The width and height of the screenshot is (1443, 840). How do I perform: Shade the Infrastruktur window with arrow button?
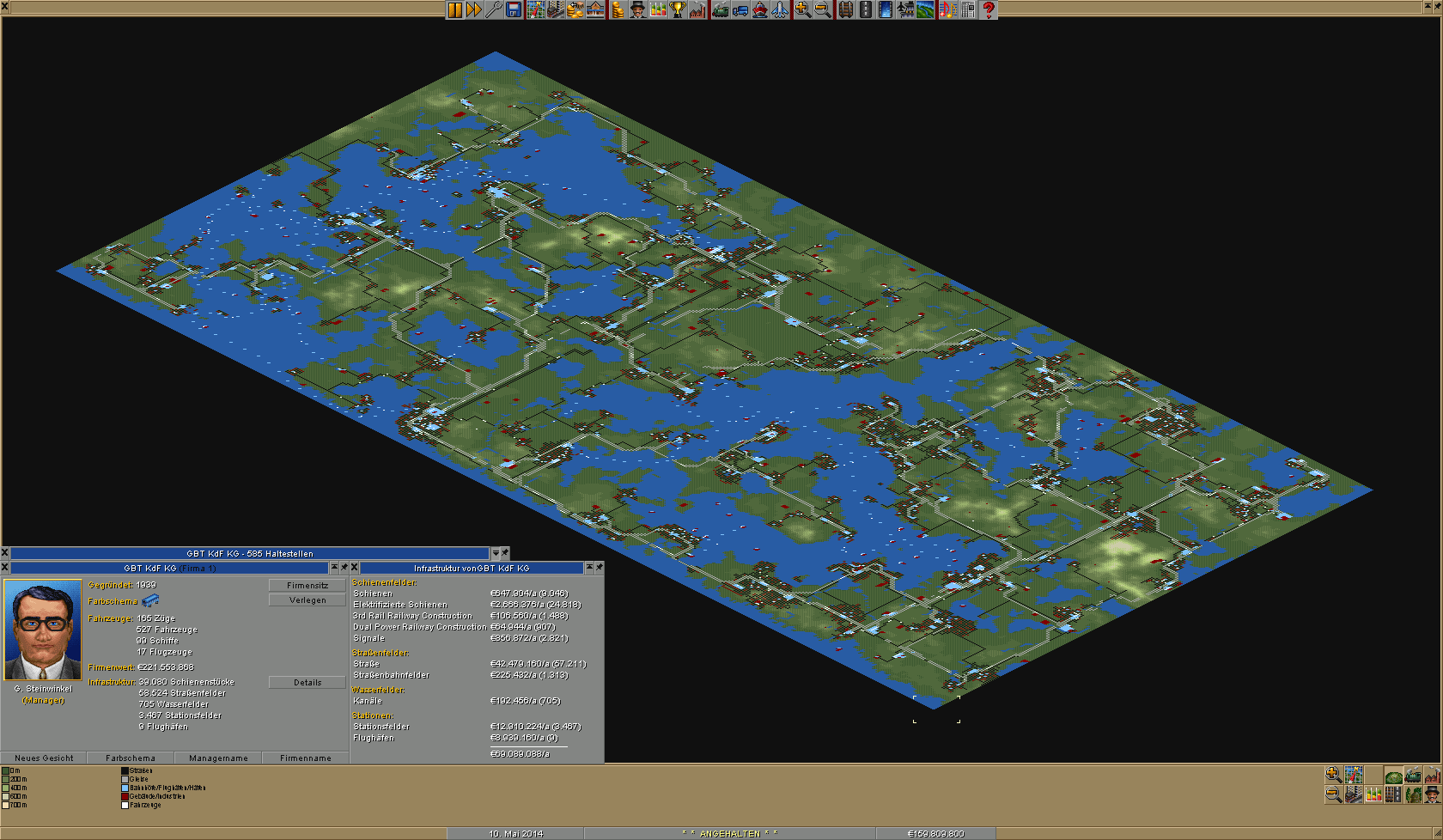pos(589,568)
